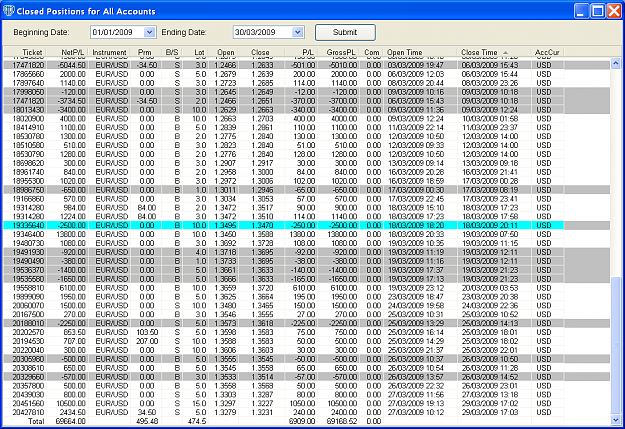The height and width of the screenshot is (429, 625).
Task: Click the vertical scrollbar thumb
Action: click(615, 346)
